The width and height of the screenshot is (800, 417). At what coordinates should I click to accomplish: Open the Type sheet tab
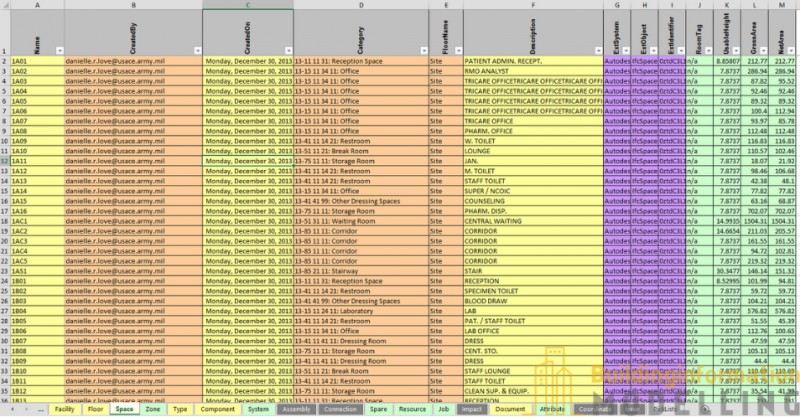(180, 409)
